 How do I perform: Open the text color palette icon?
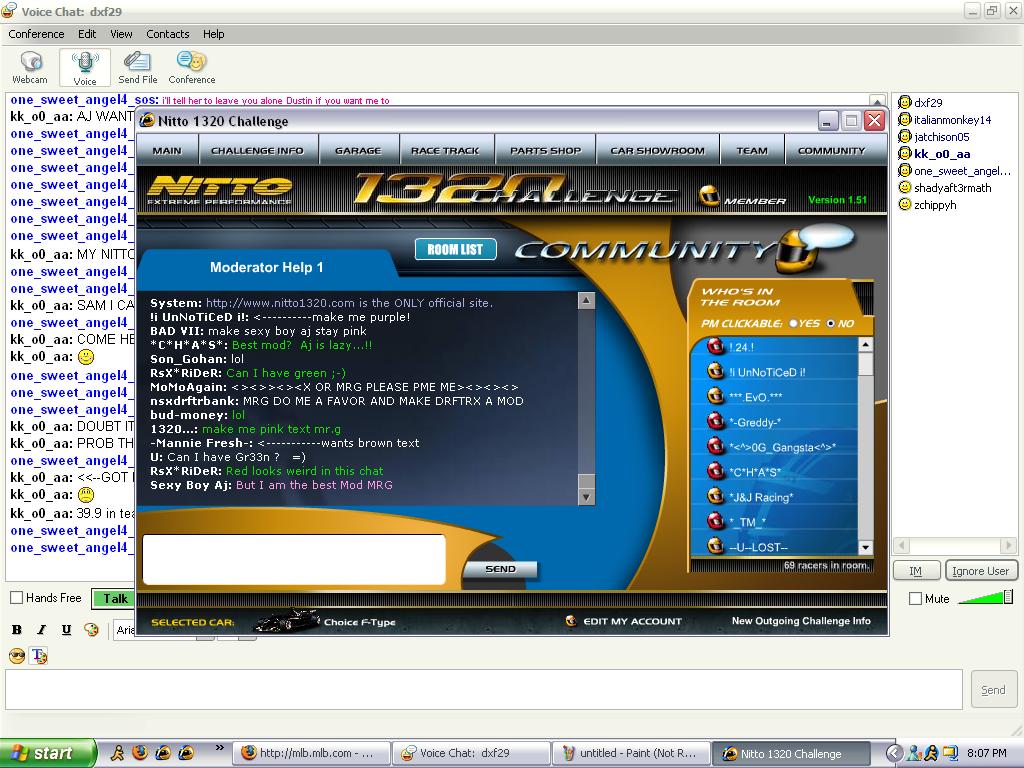tap(91, 630)
